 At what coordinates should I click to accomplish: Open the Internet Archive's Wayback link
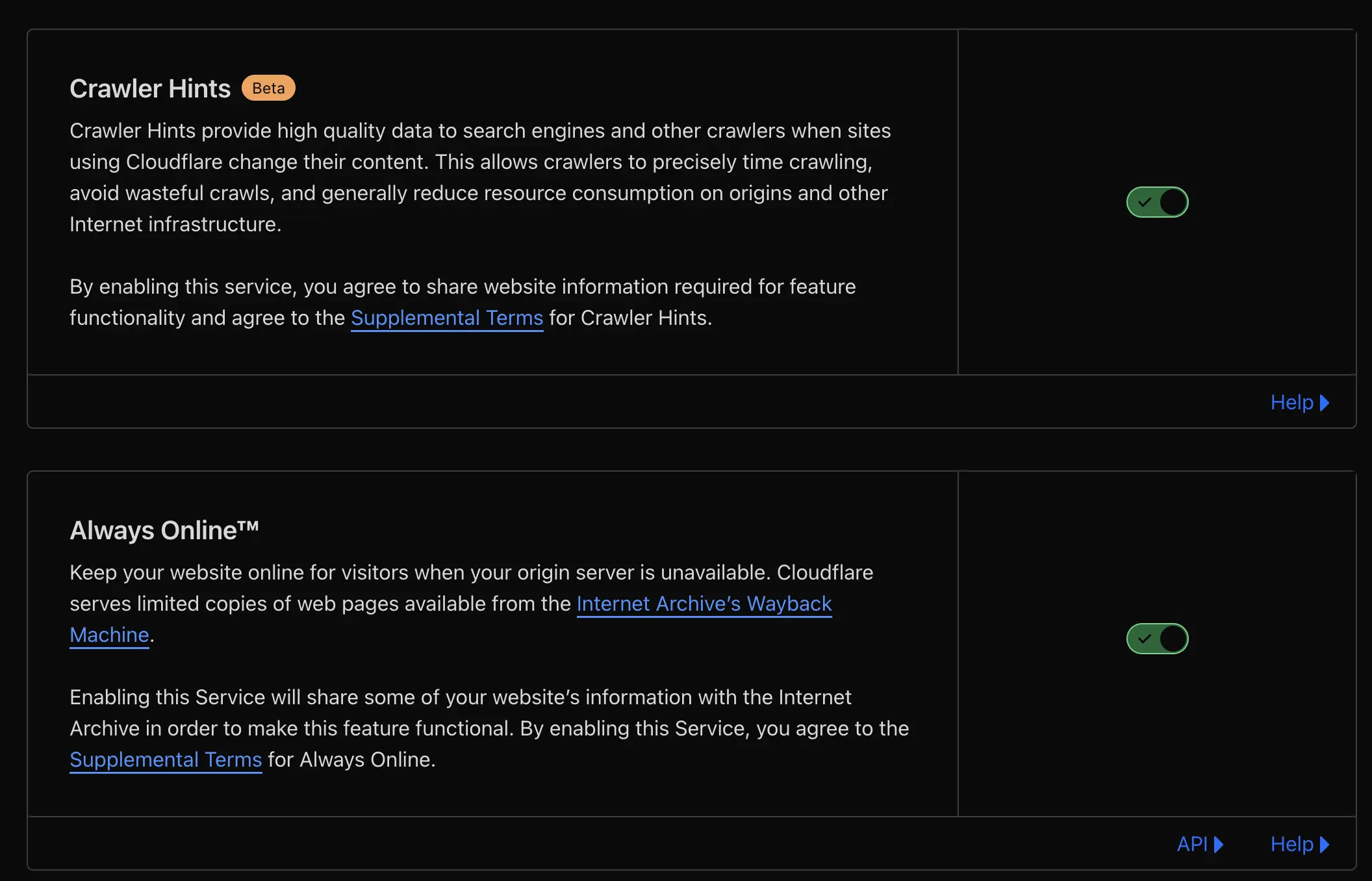tap(704, 604)
